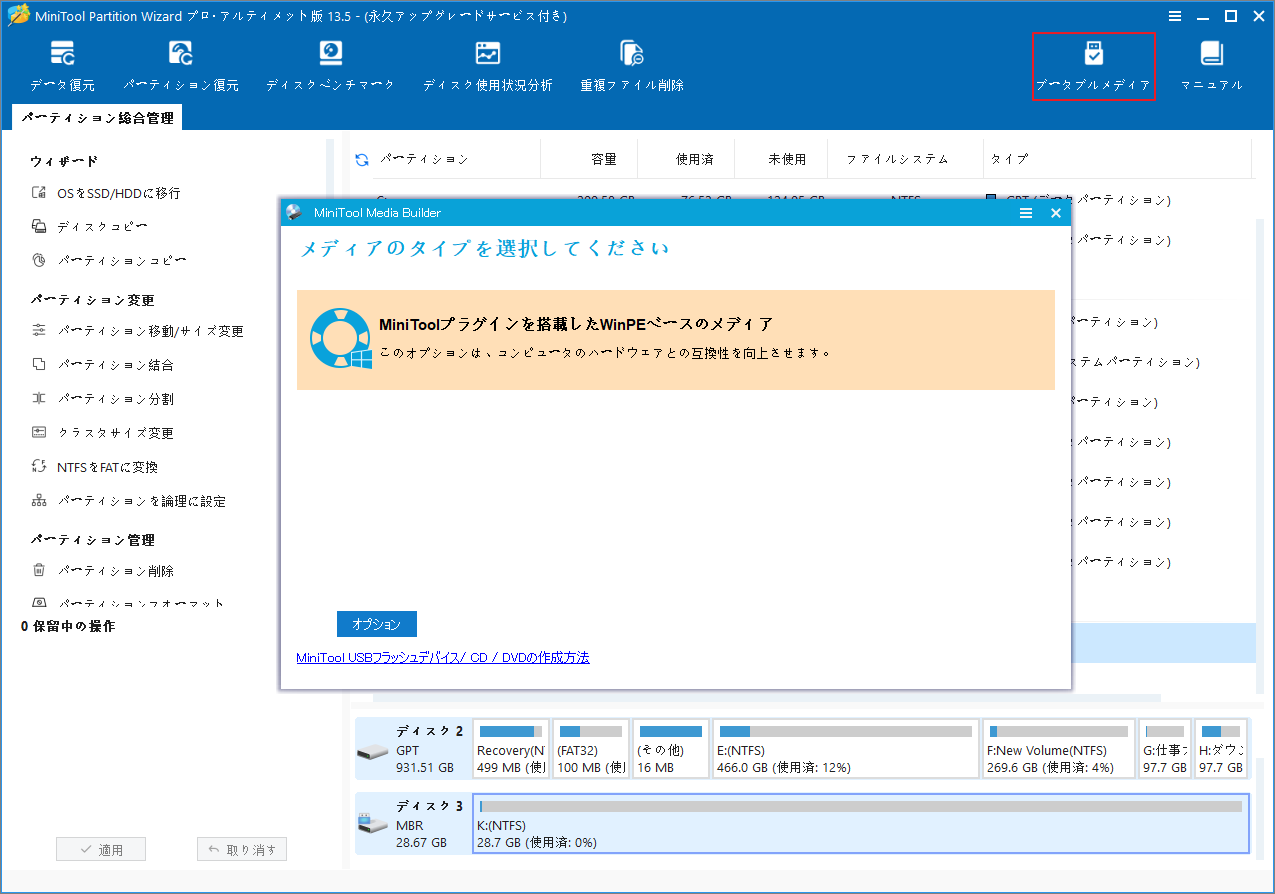Open the Media Builder dialog menu
Viewport: 1275px width, 894px height.
coord(1026,213)
